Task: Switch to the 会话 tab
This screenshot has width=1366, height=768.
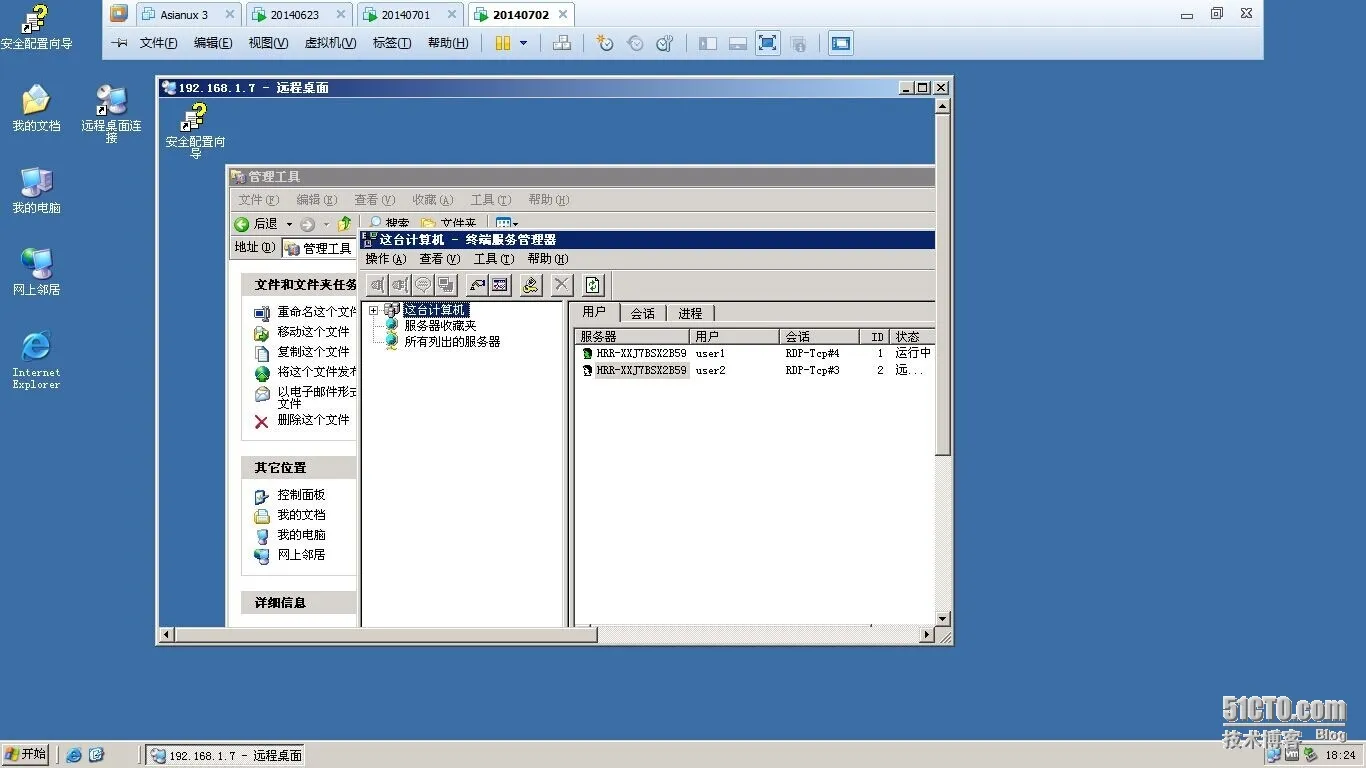Action: (x=643, y=313)
